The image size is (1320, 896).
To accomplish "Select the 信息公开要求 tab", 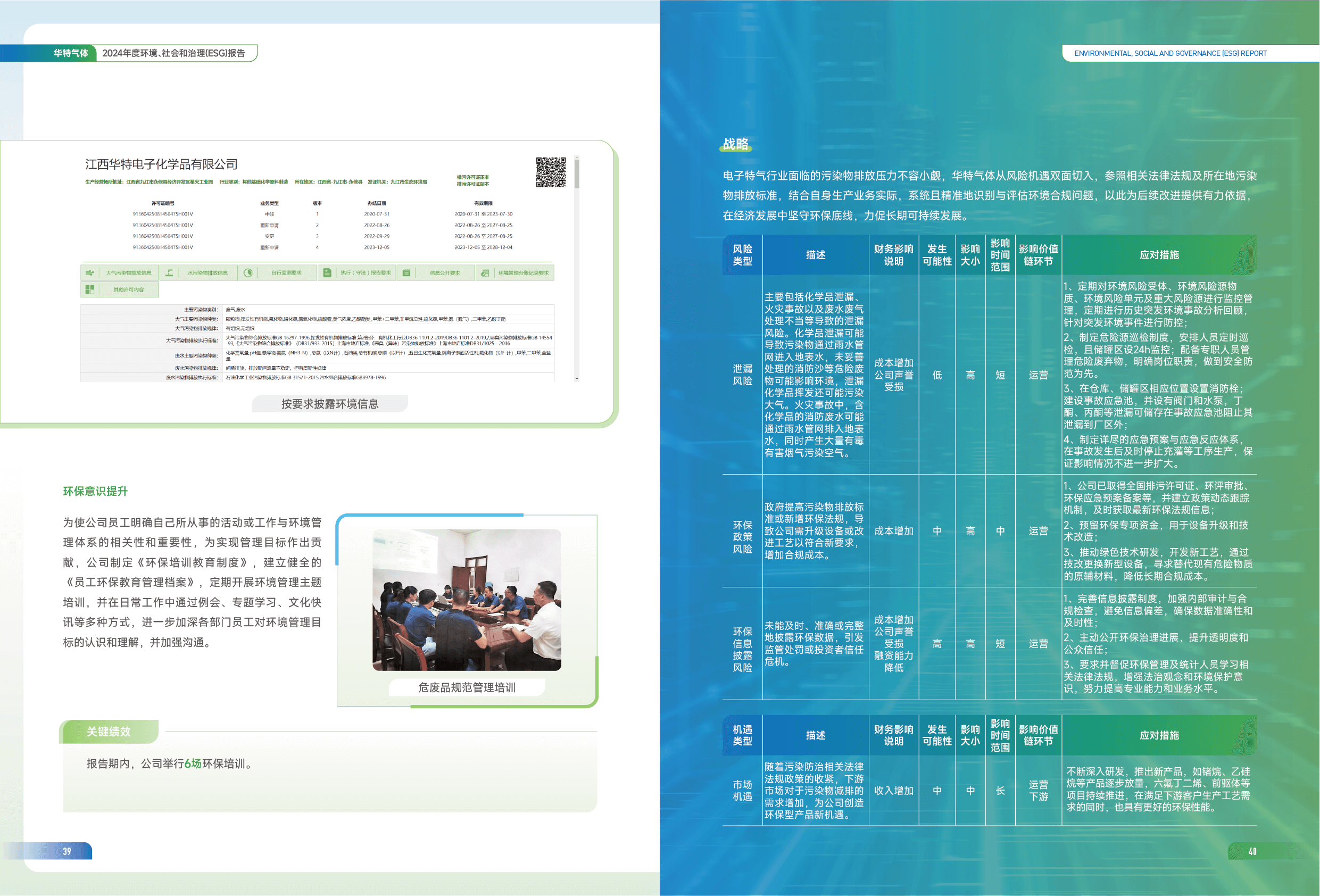I will 445,273.
